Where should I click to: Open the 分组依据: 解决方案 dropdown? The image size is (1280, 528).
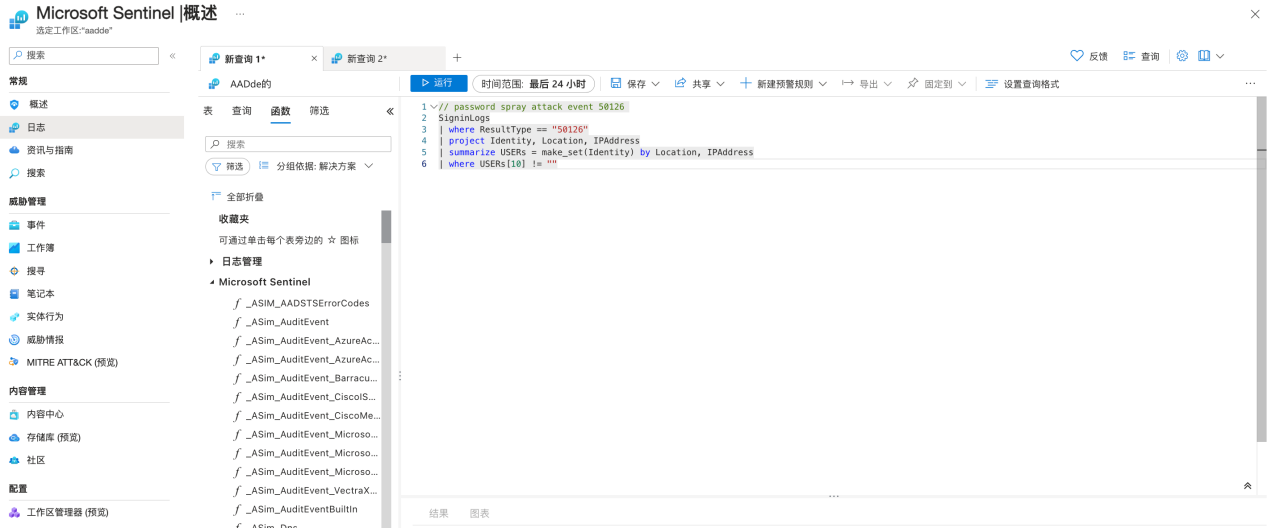coord(316,166)
